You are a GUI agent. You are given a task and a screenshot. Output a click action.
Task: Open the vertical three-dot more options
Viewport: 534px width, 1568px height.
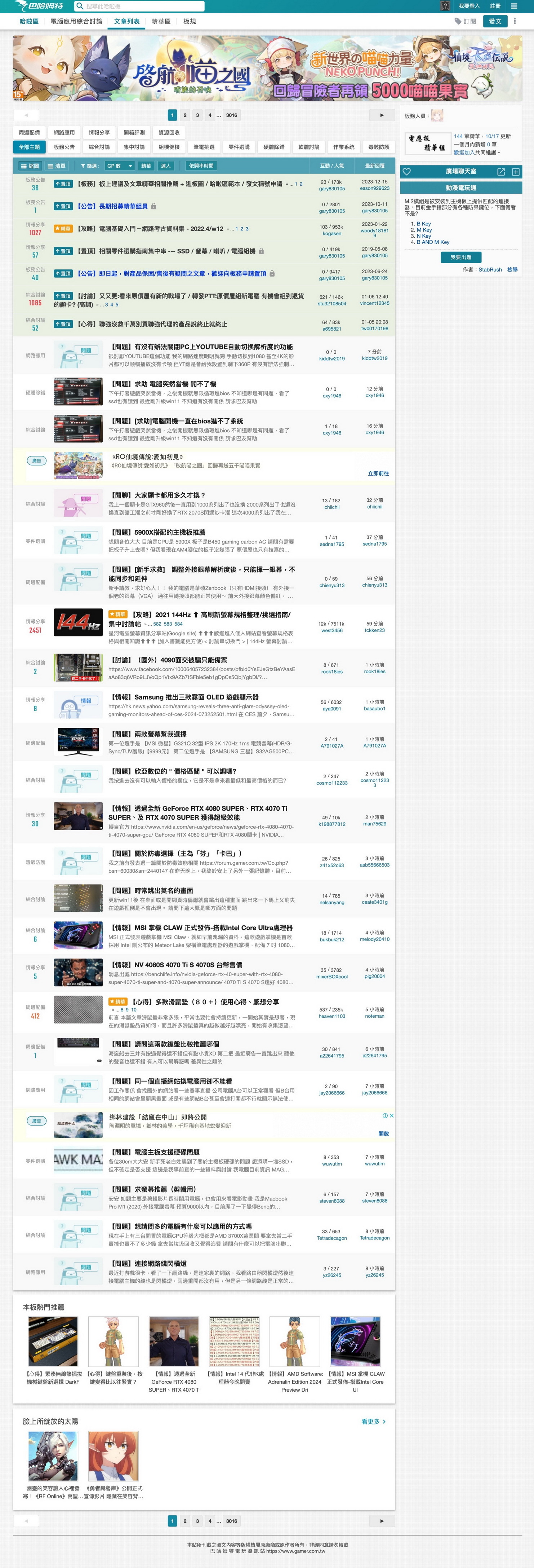[x=515, y=21]
